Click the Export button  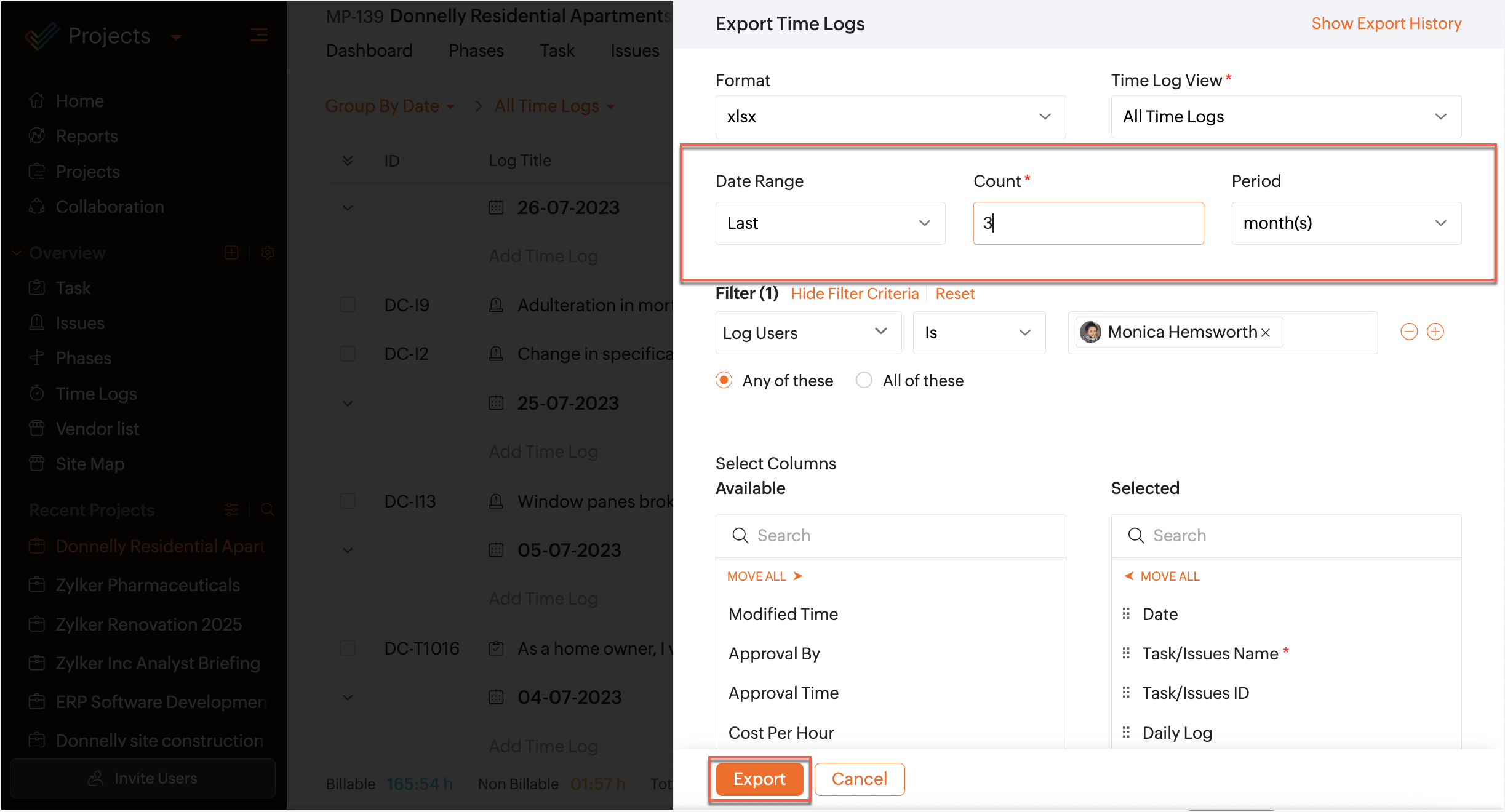759,779
